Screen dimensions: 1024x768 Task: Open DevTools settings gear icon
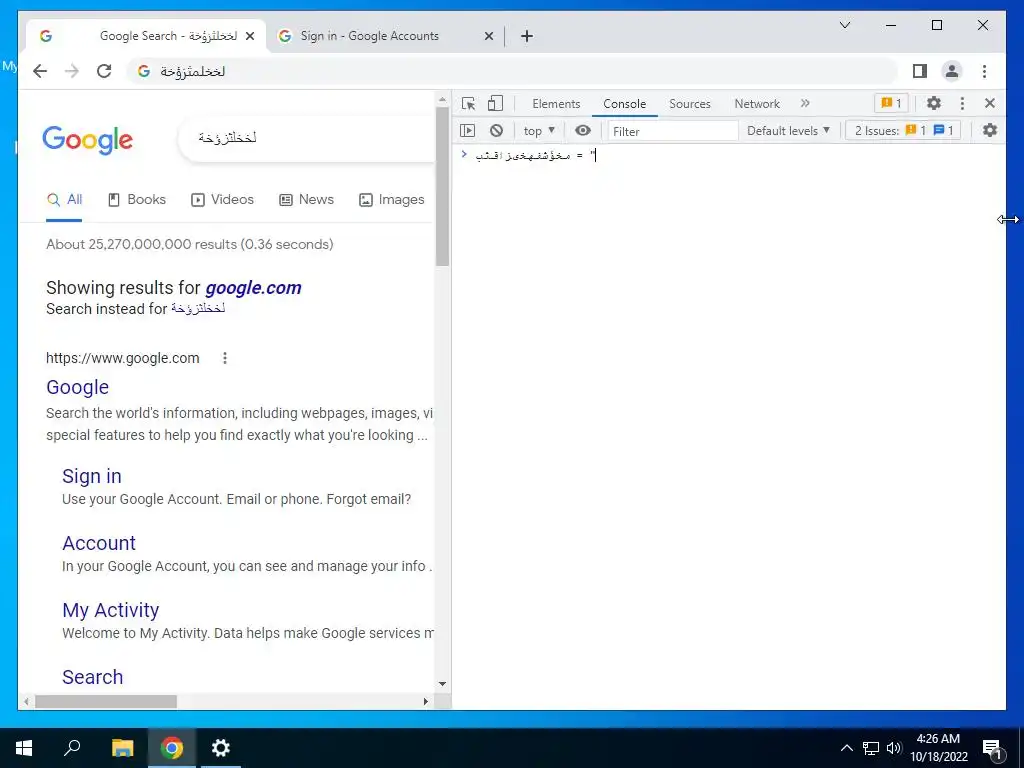point(934,103)
